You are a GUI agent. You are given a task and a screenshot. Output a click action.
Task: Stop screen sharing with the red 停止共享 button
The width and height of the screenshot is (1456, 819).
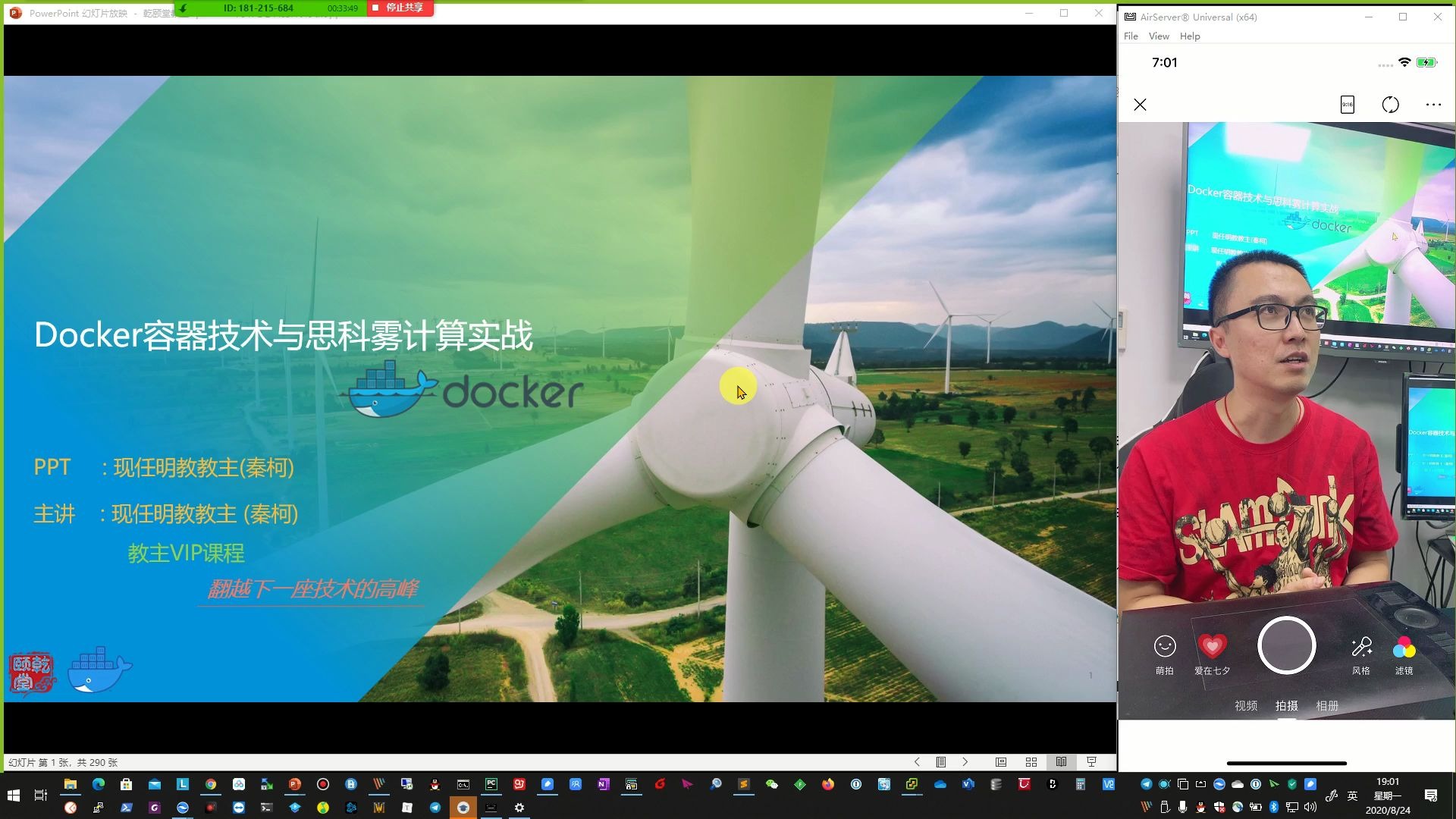pyautogui.click(x=400, y=8)
